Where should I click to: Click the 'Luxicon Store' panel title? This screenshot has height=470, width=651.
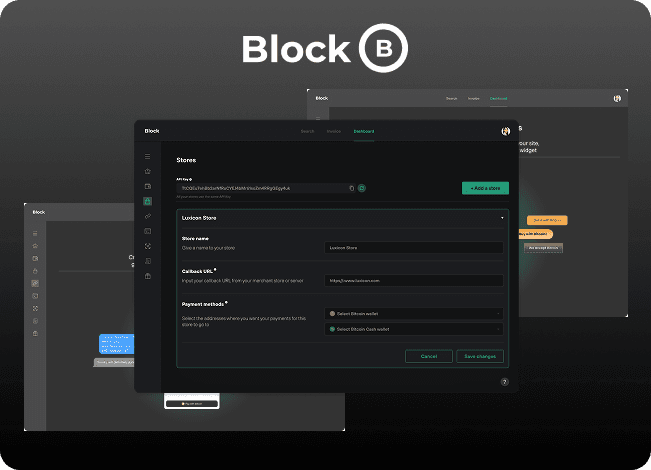click(x=199, y=218)
